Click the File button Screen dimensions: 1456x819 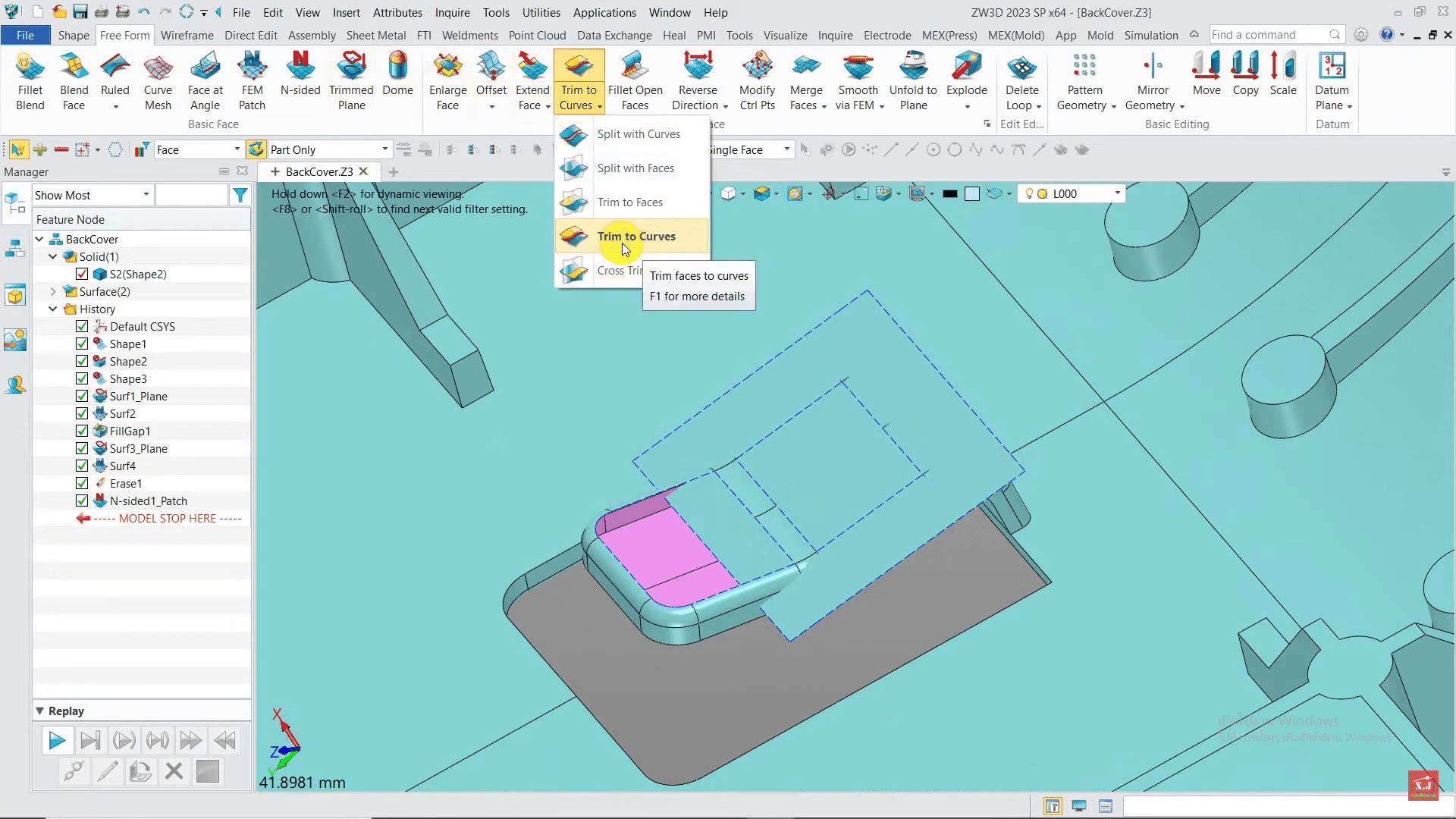point(25,35)
